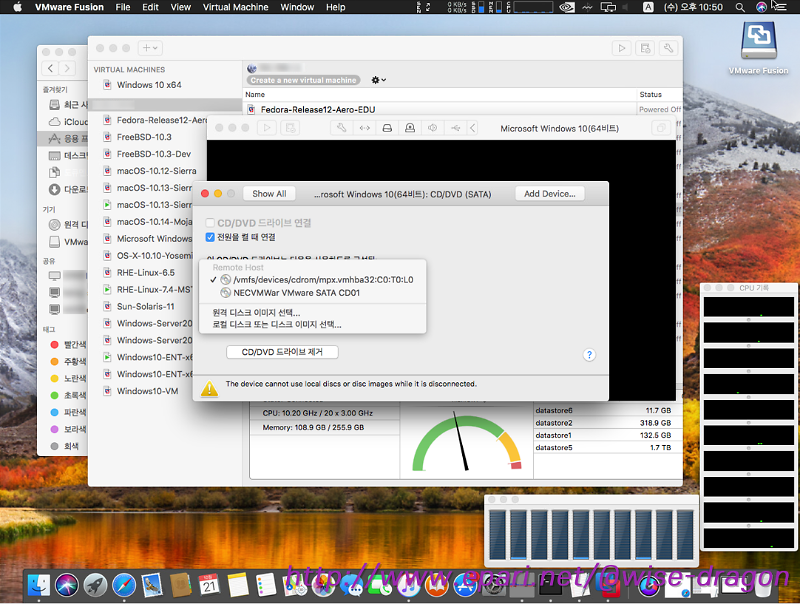Open the gear actions dropdown in Library
This screenshot has width=800, height=604.
379,80
